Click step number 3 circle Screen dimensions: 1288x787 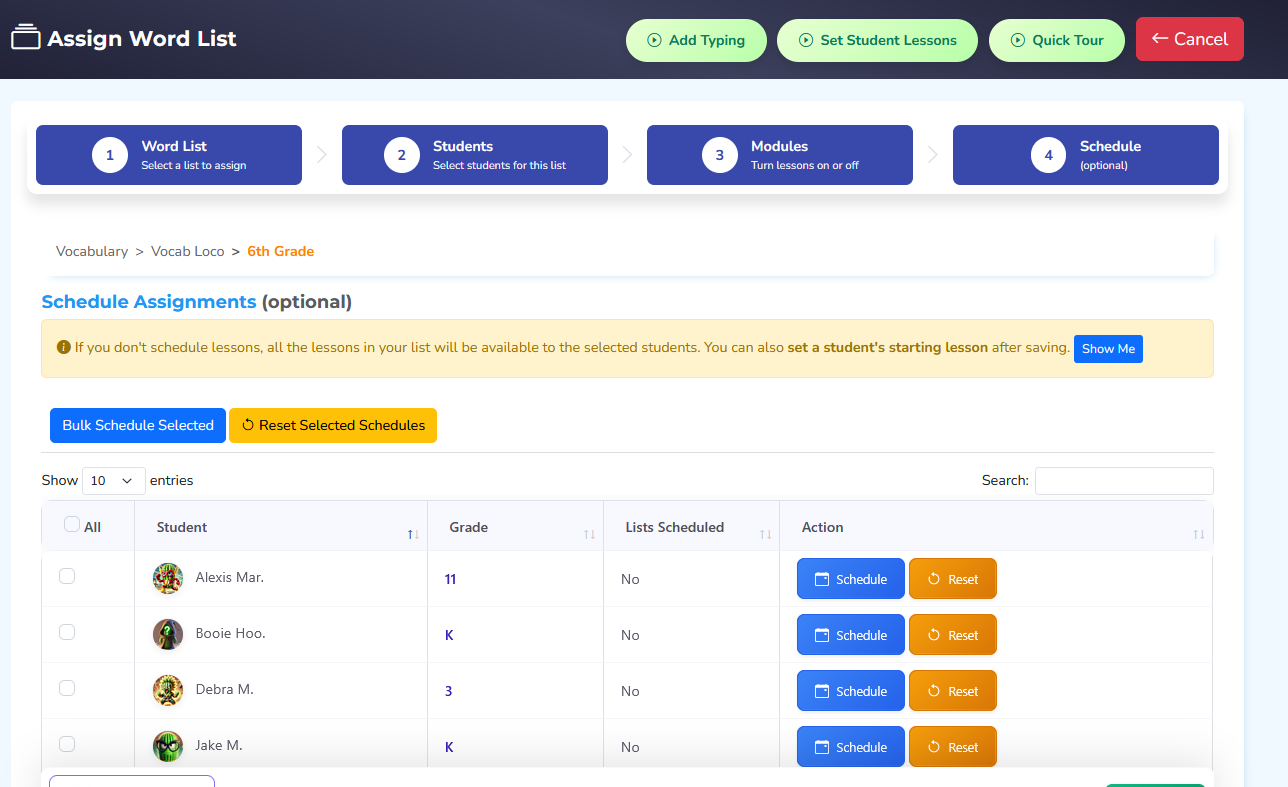coord(719,155)
